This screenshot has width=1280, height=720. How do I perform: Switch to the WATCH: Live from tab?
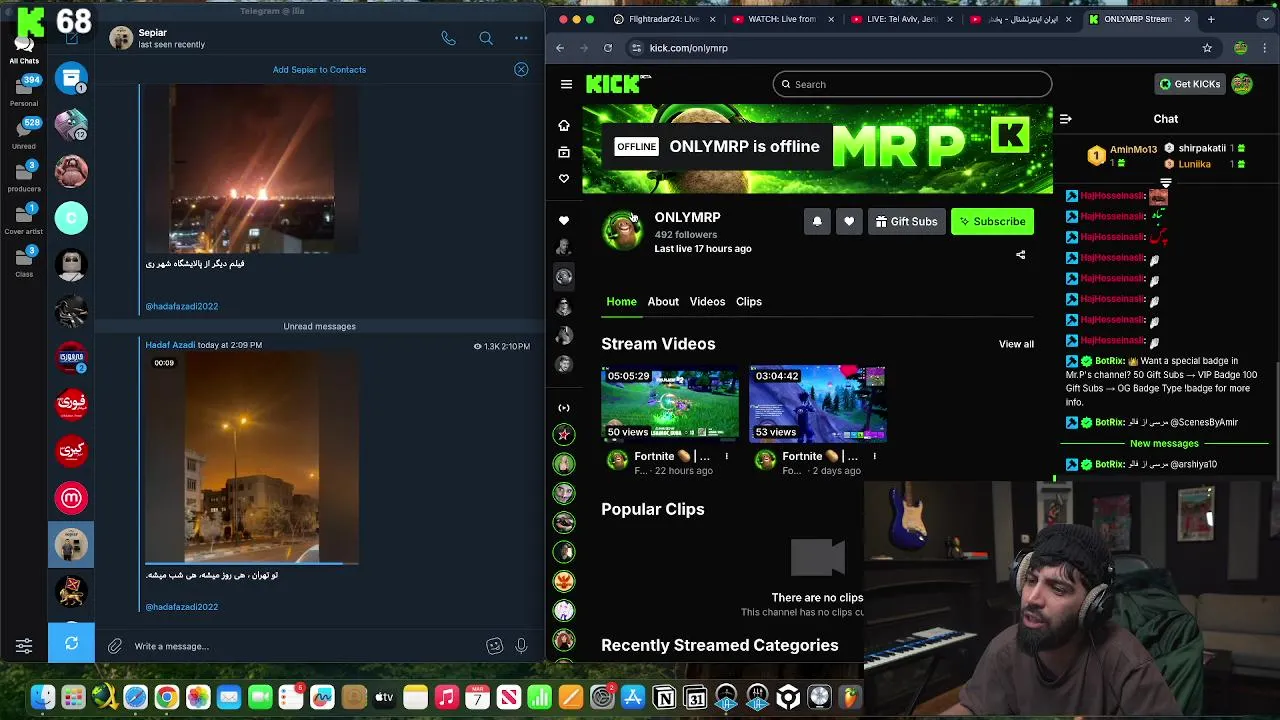click(781, 19)
